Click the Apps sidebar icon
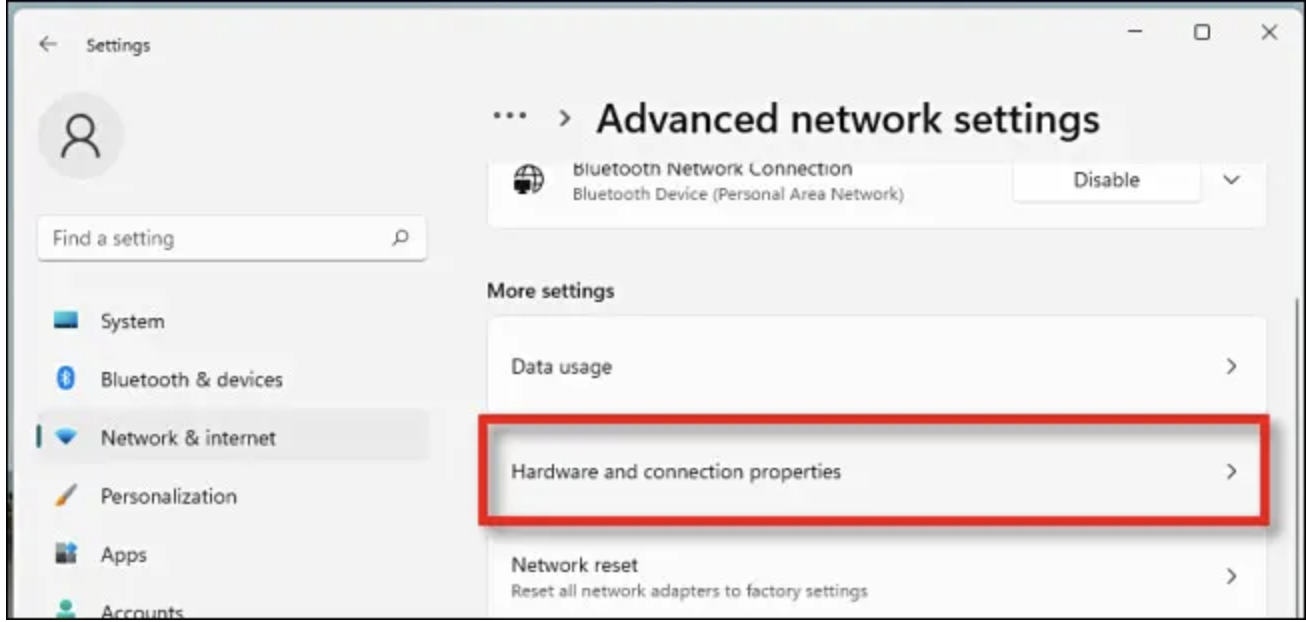The width and height of the screenshot is (1306, 622). pos(67,554)
